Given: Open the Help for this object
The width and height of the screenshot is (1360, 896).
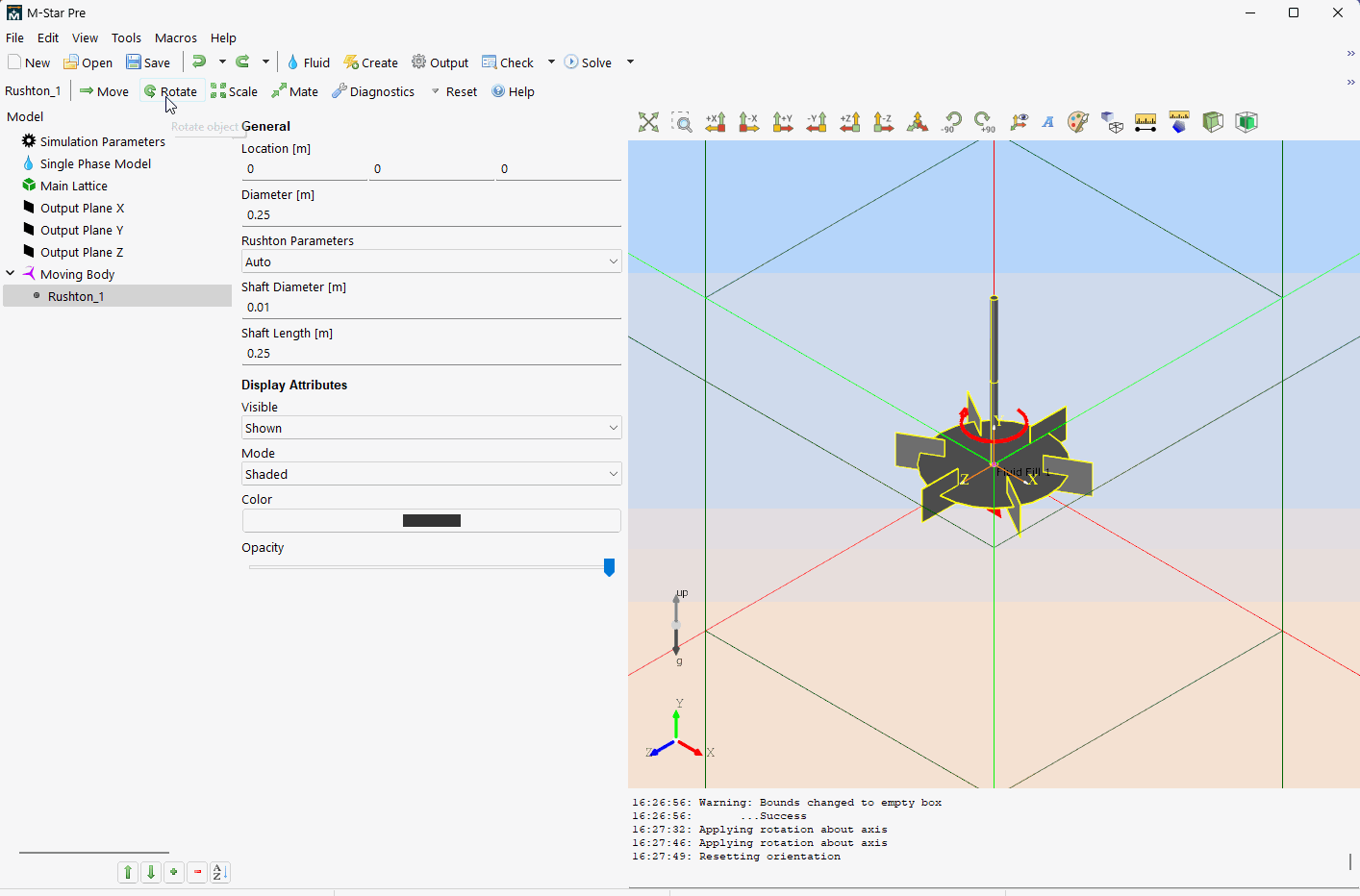Looking at the screenshot, I should 513,91.
